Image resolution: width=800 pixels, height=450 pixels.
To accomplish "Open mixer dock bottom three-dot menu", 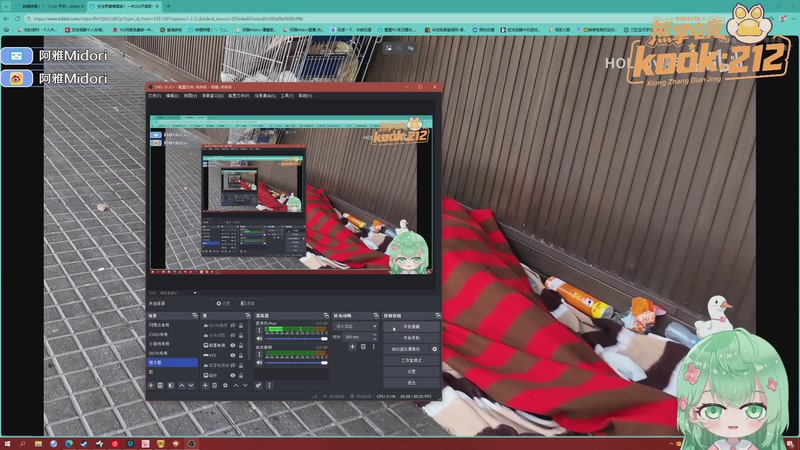I will point(269,385).
